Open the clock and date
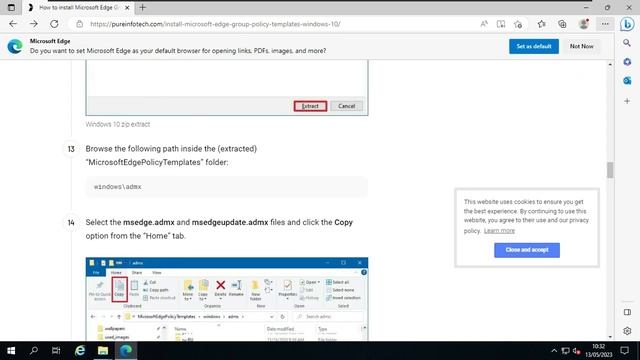This screenshot has width=640, height=360. 598,351
